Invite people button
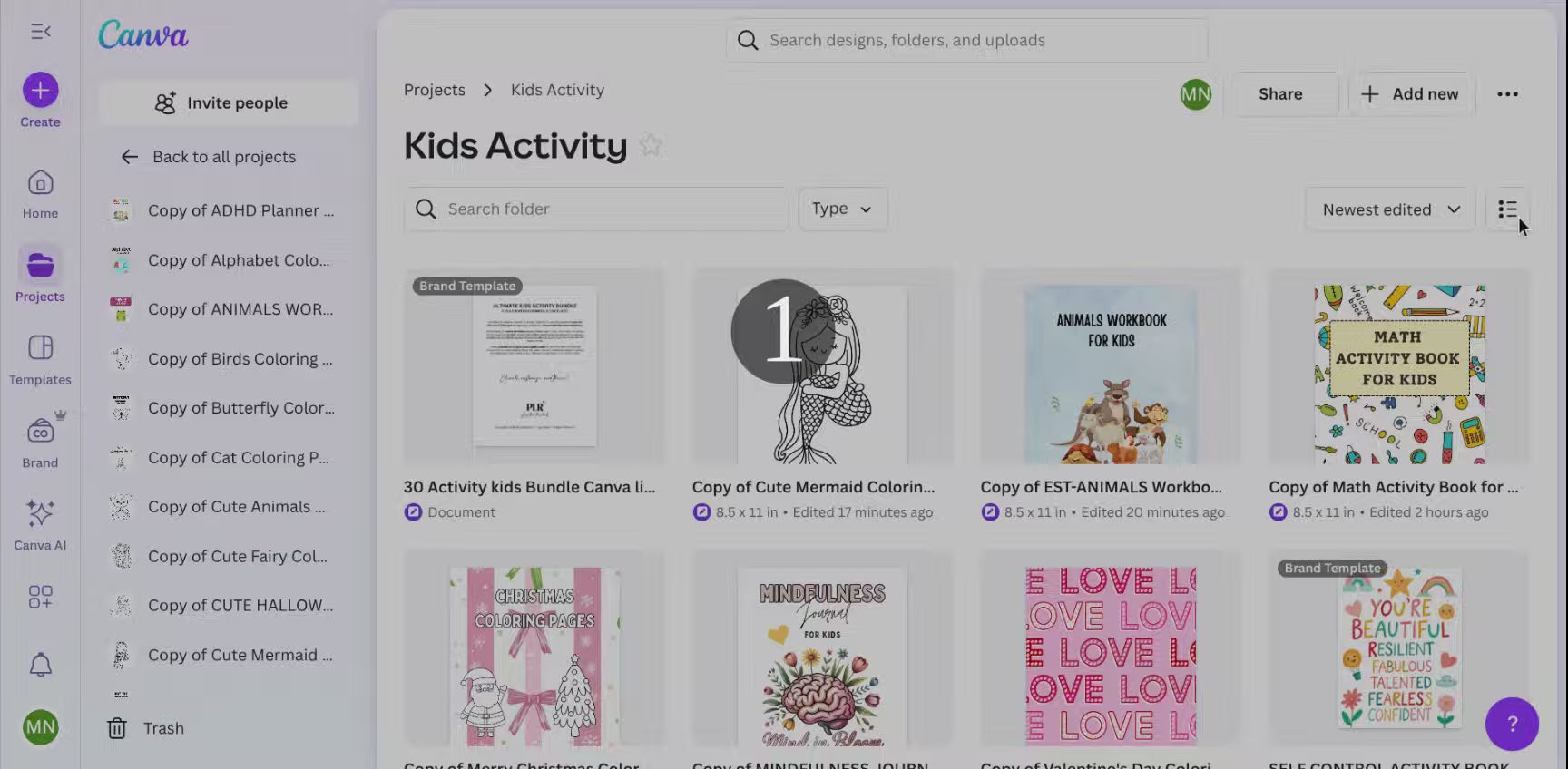Image resolution: width=1568 pixels, height=769 pixels. tap(228, 103)
